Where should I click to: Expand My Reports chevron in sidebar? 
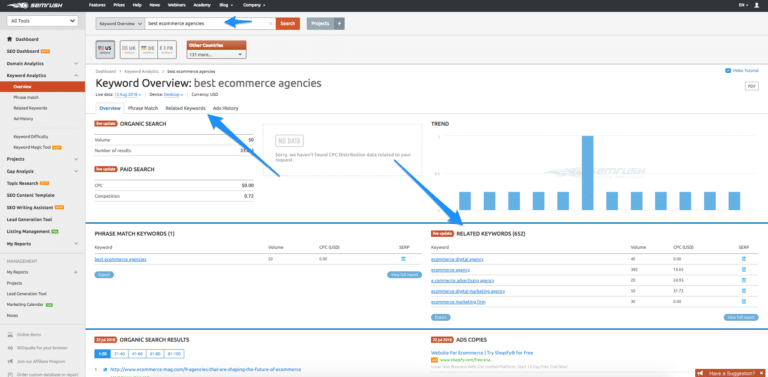[76, 244]
